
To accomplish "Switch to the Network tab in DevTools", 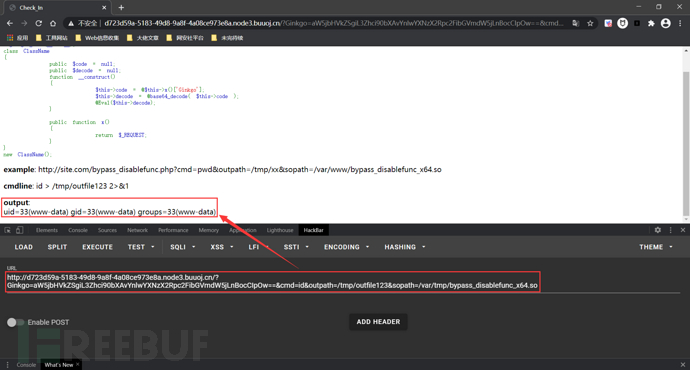I will coord(137,230).
